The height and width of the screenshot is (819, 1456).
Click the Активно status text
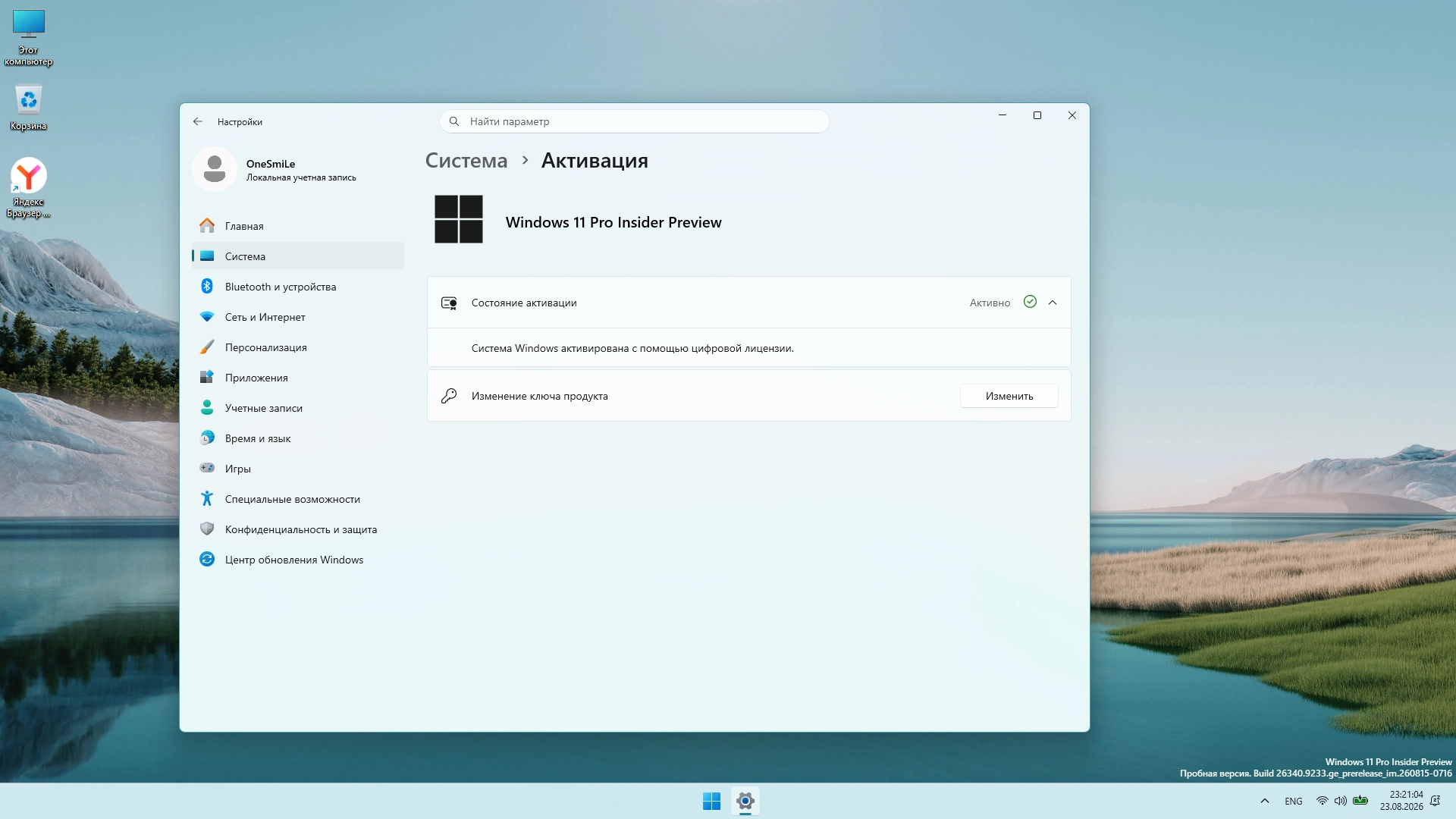(x=990, y=303)
